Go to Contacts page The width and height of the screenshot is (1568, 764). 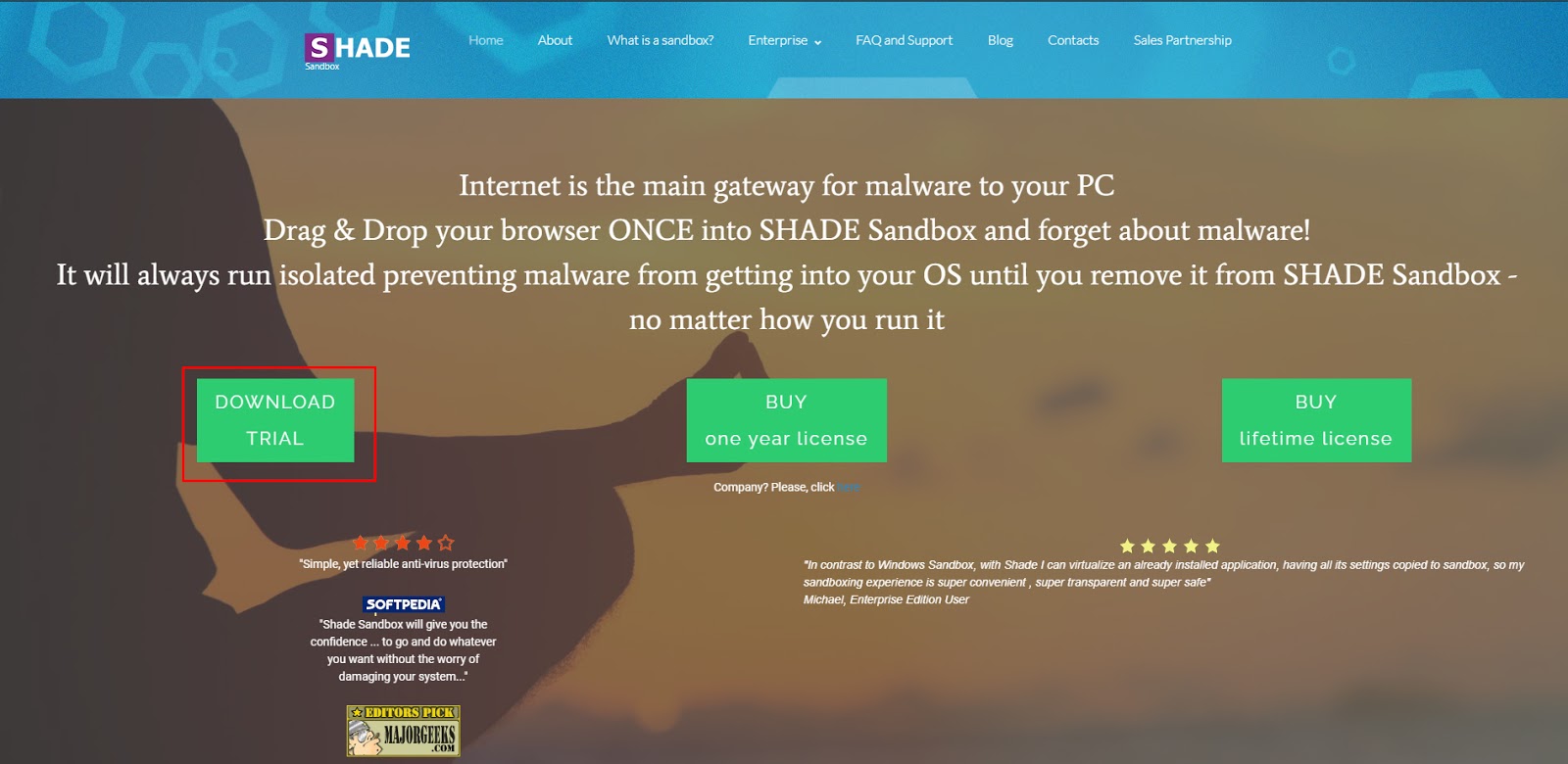pos(1073,40)
